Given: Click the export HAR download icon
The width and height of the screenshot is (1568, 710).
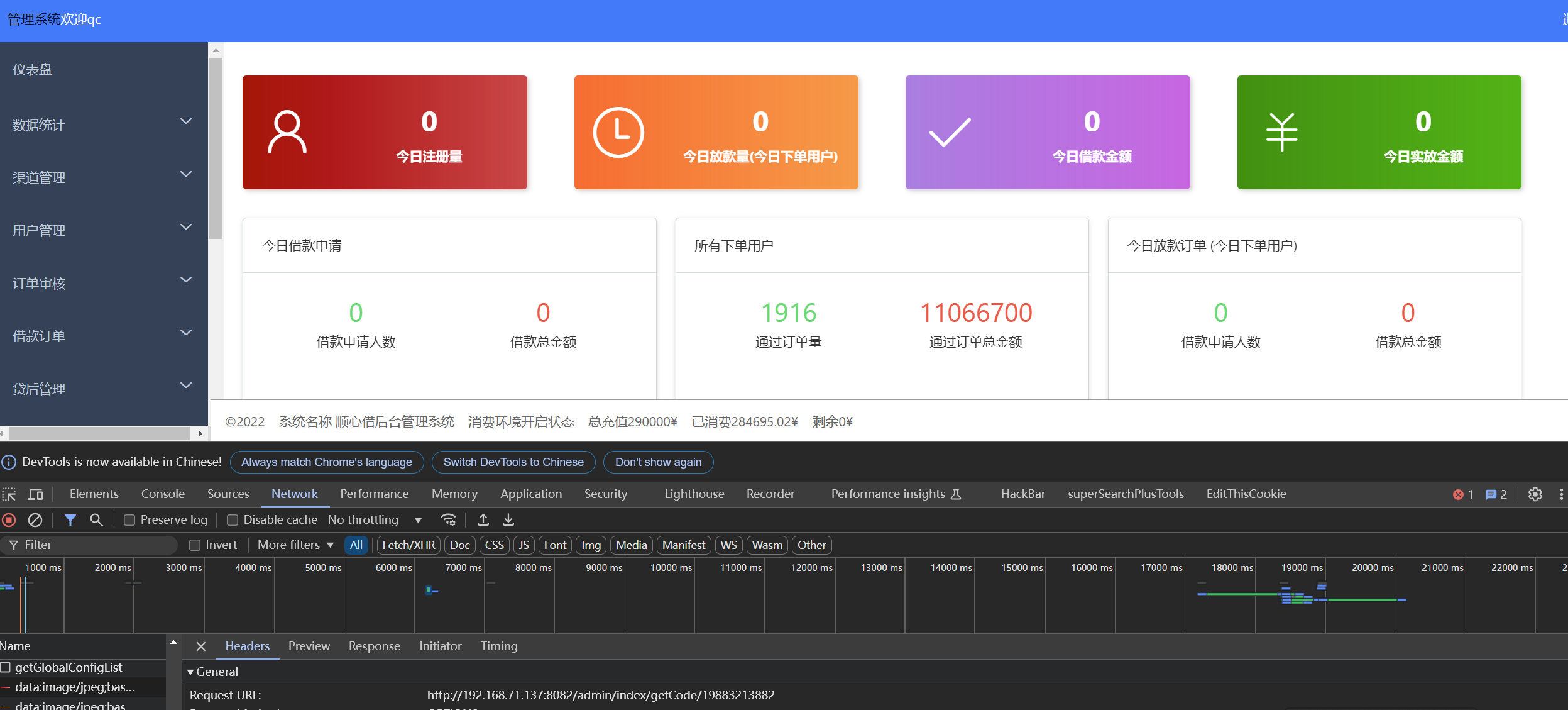Looking at the screenshot, I should tap(508, 520).
